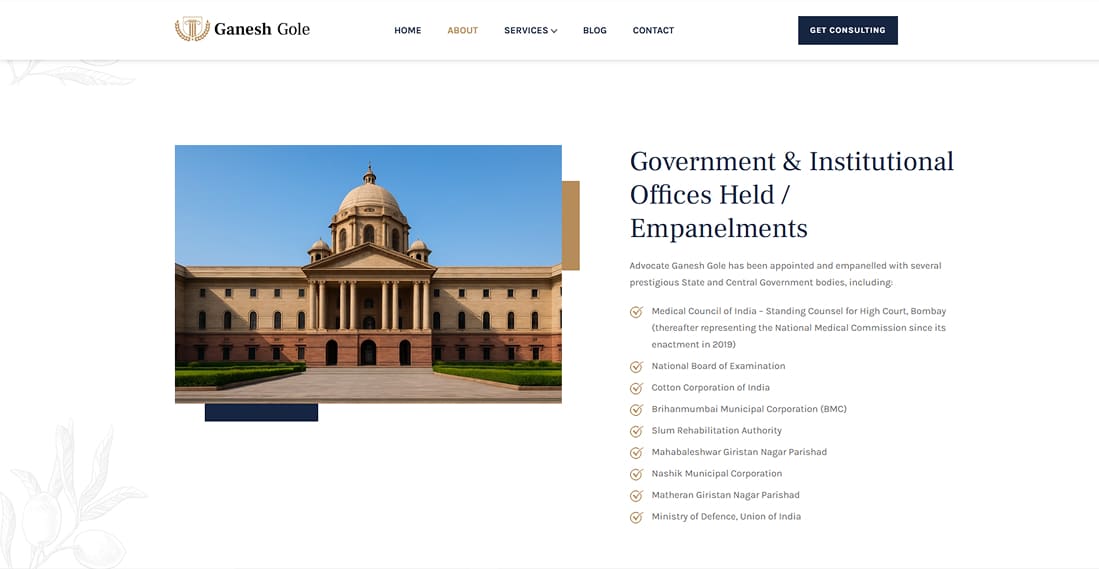Click check icon beside Slum Rehabilitation Authority

636,431
